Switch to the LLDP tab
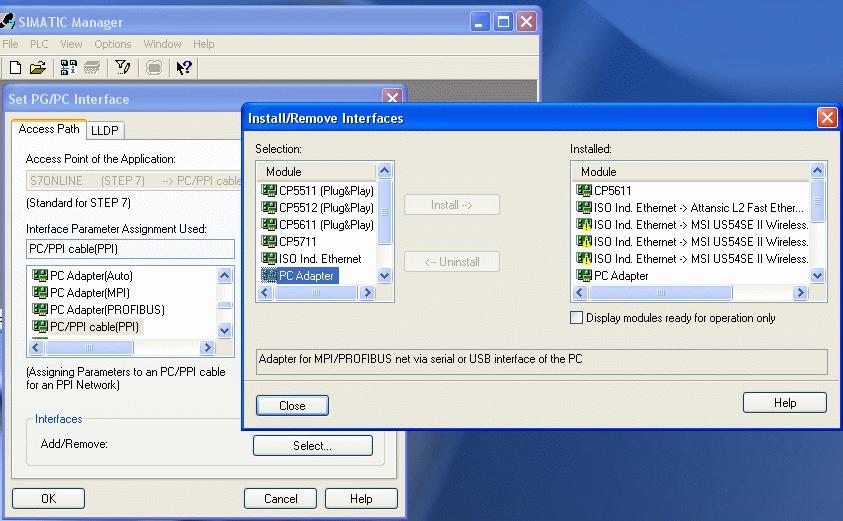Screen dimensions: 843x521 pos(104,130)
